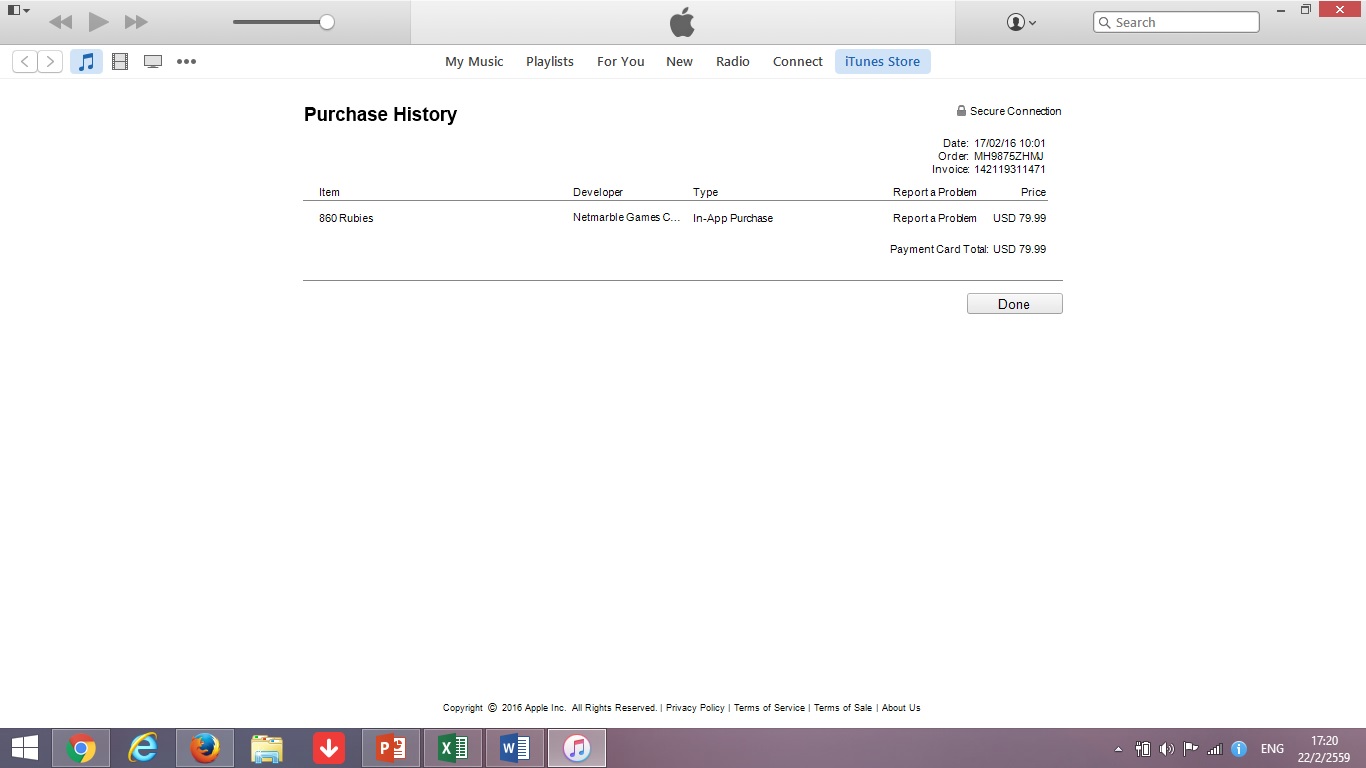The height and width of the screenshot is (768, 1366).
Task: Open the Playlists tab
Action: [x=550, y=61]
